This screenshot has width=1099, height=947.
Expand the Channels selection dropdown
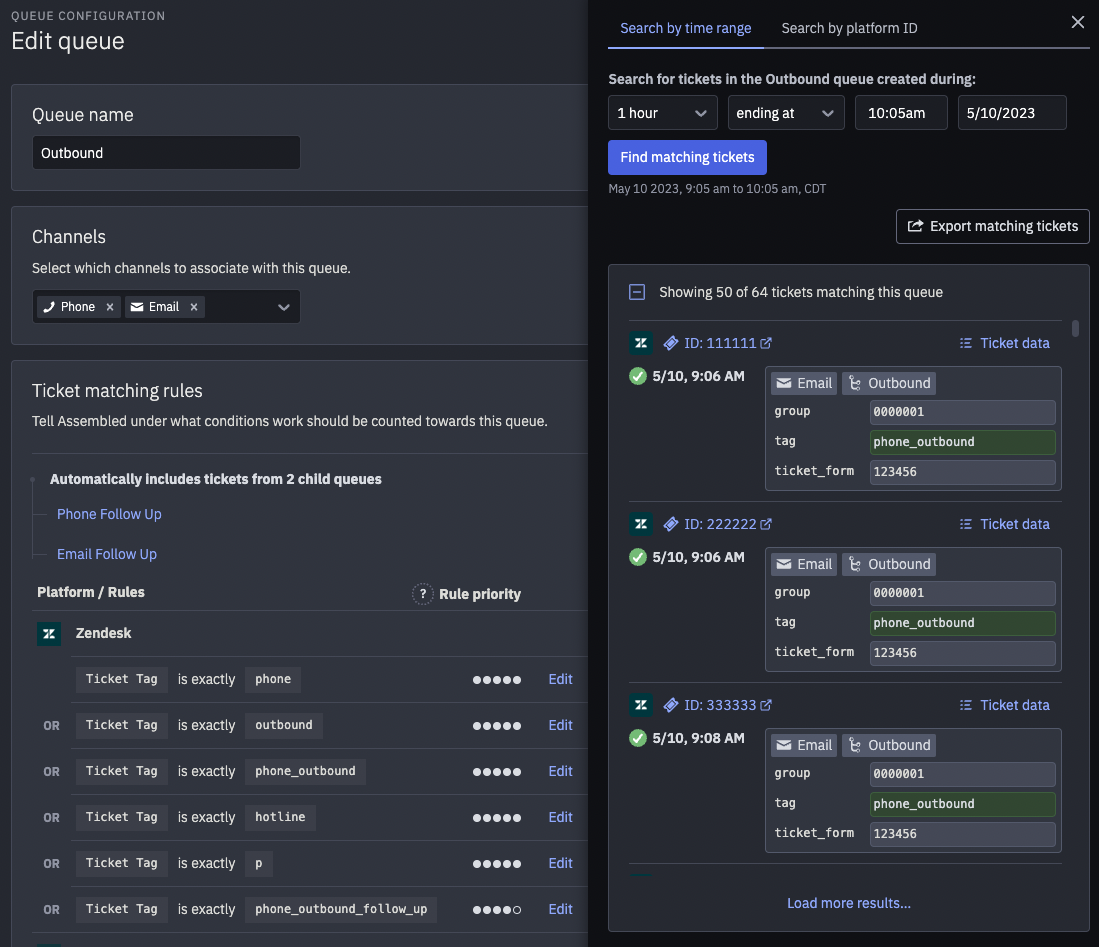pos(284,306)
